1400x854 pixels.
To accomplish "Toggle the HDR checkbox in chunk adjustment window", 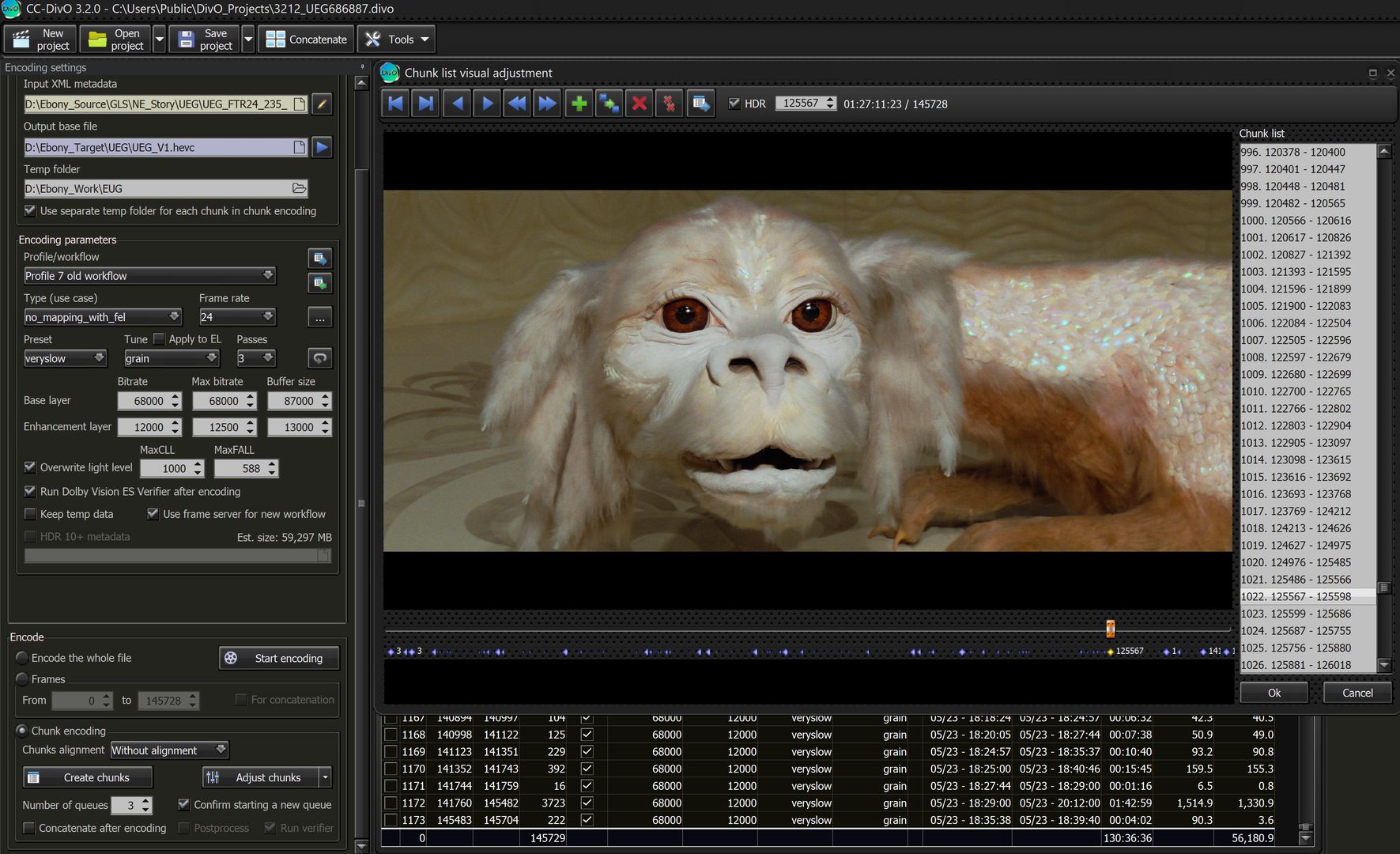I will click(x=733, y=103).
